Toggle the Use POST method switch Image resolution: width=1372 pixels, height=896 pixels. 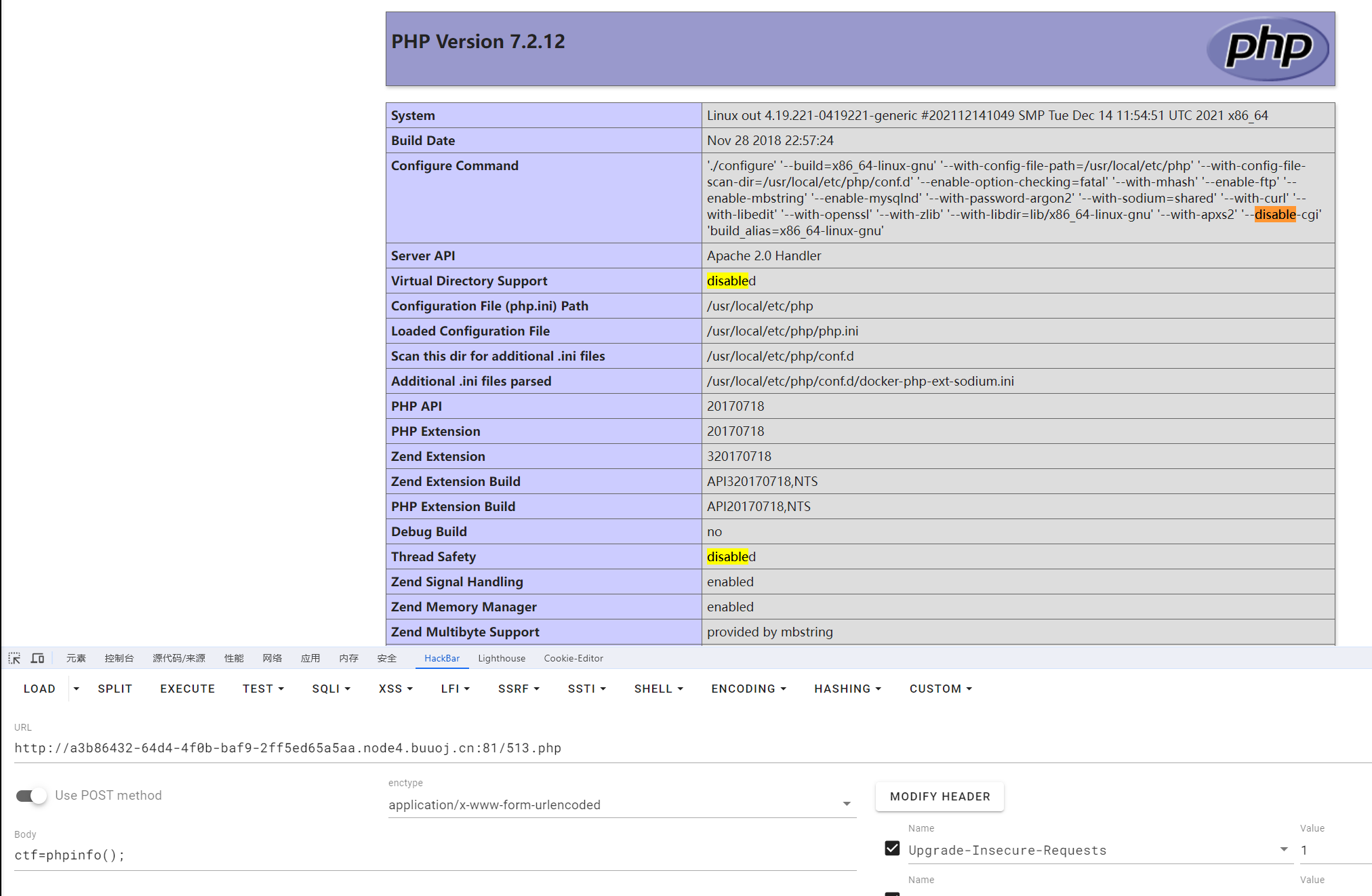31,796
